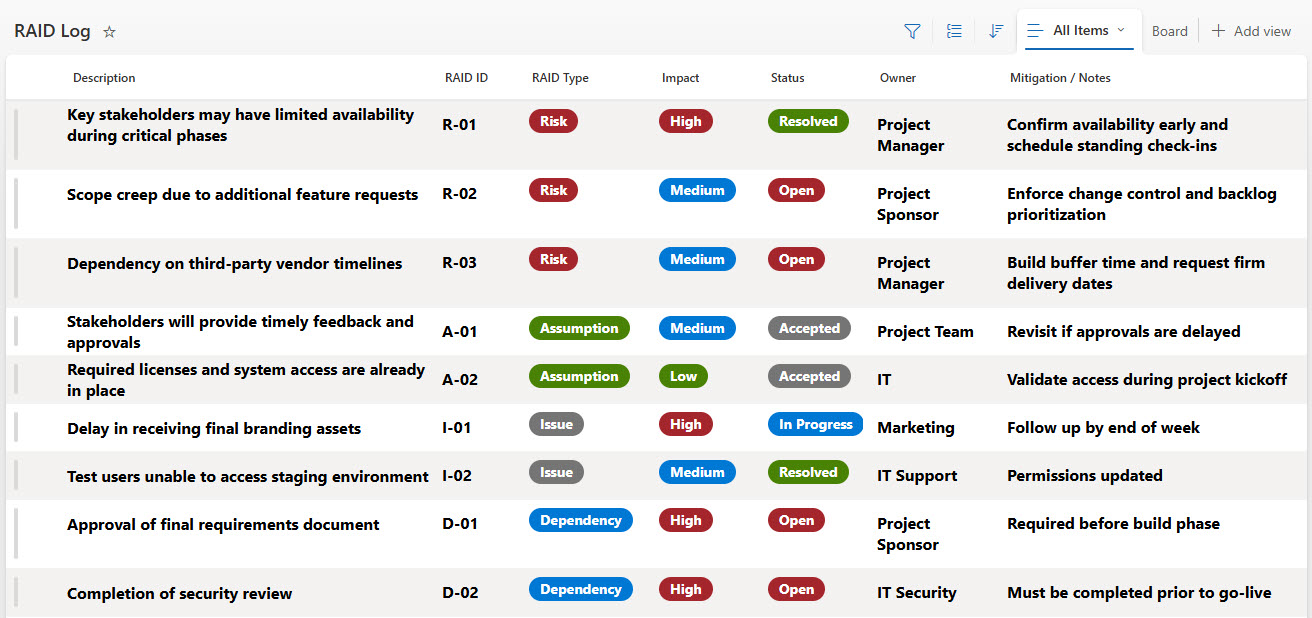Favorite the RAID Log list with the star
The width and height of the screenshot is (1312, 618).
click(x=110, y=32)
